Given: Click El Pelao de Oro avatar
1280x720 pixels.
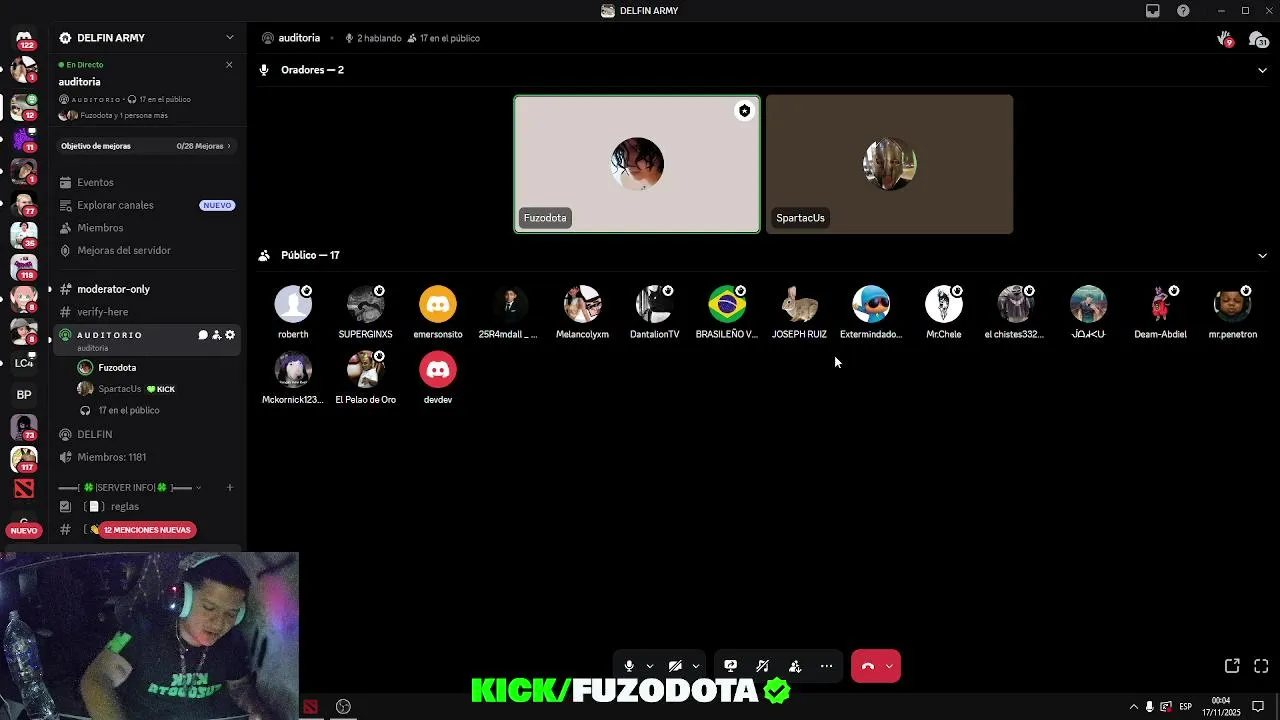Looking at the screenshot, I should [365, 370].
